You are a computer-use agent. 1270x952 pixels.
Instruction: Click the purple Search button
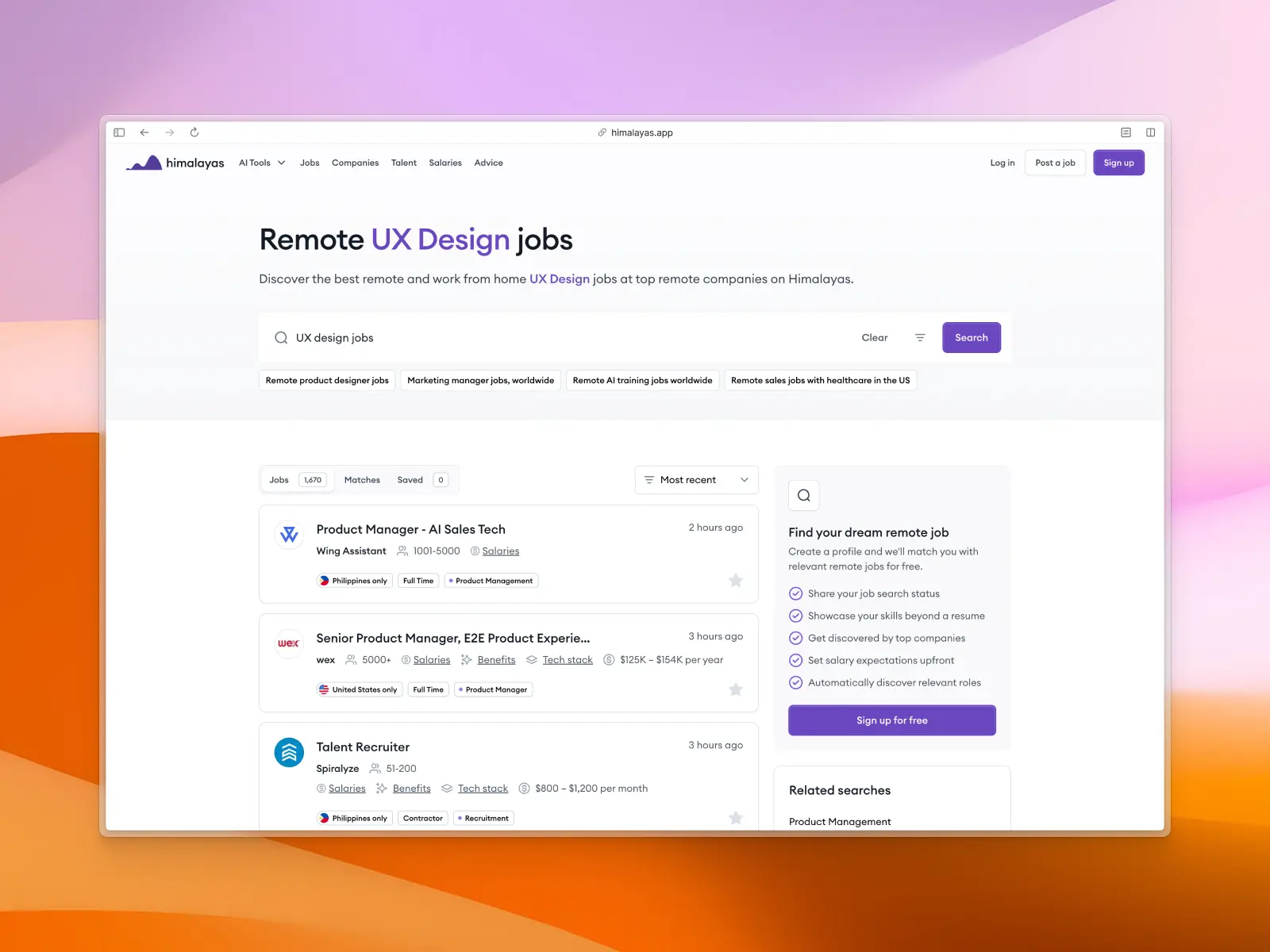point(972,338)
